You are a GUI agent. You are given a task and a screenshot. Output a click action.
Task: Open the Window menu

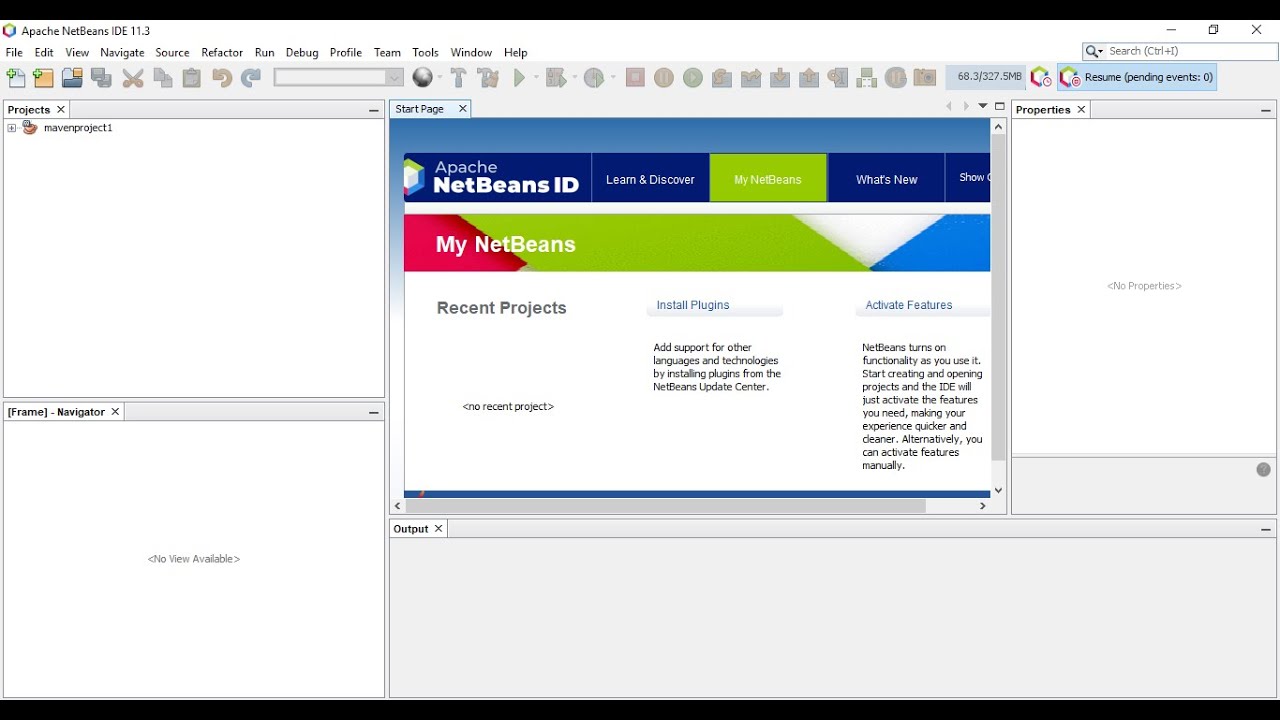click(x=471, y=53)
